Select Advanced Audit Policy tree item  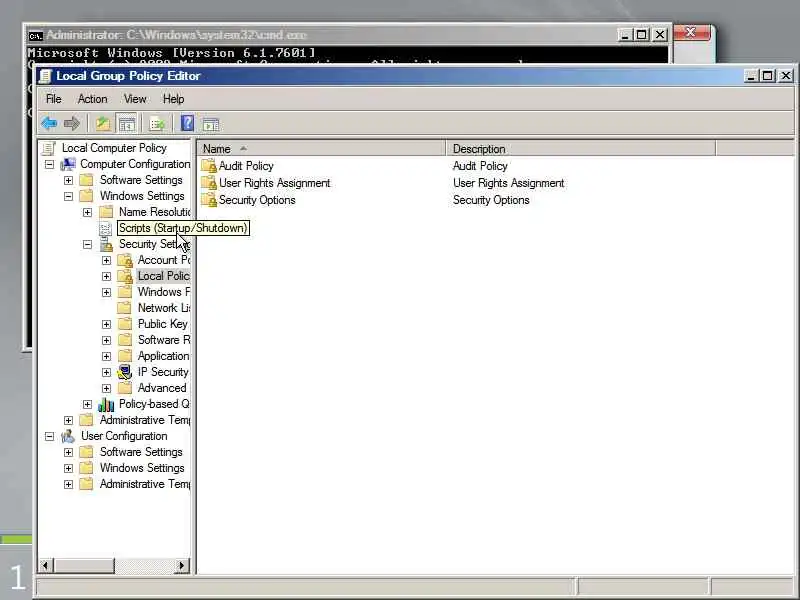click(162, 388)
